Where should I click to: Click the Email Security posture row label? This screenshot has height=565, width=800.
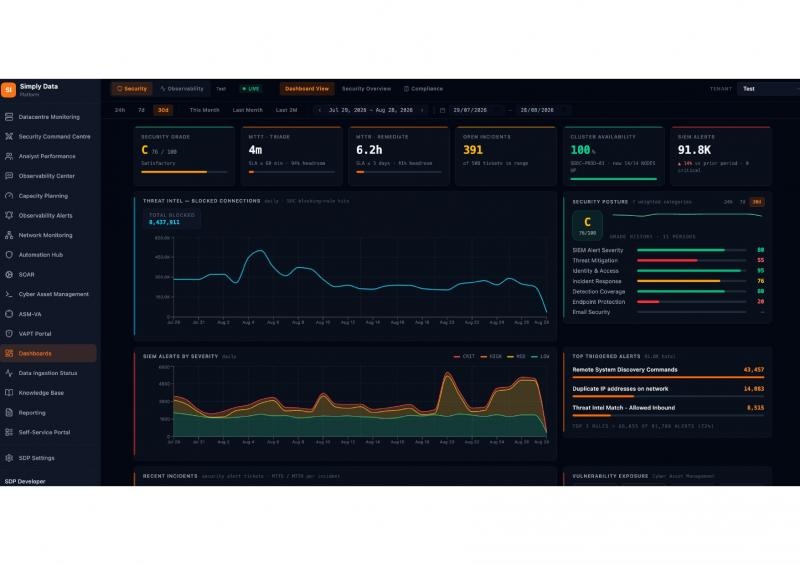pos(591,312)
